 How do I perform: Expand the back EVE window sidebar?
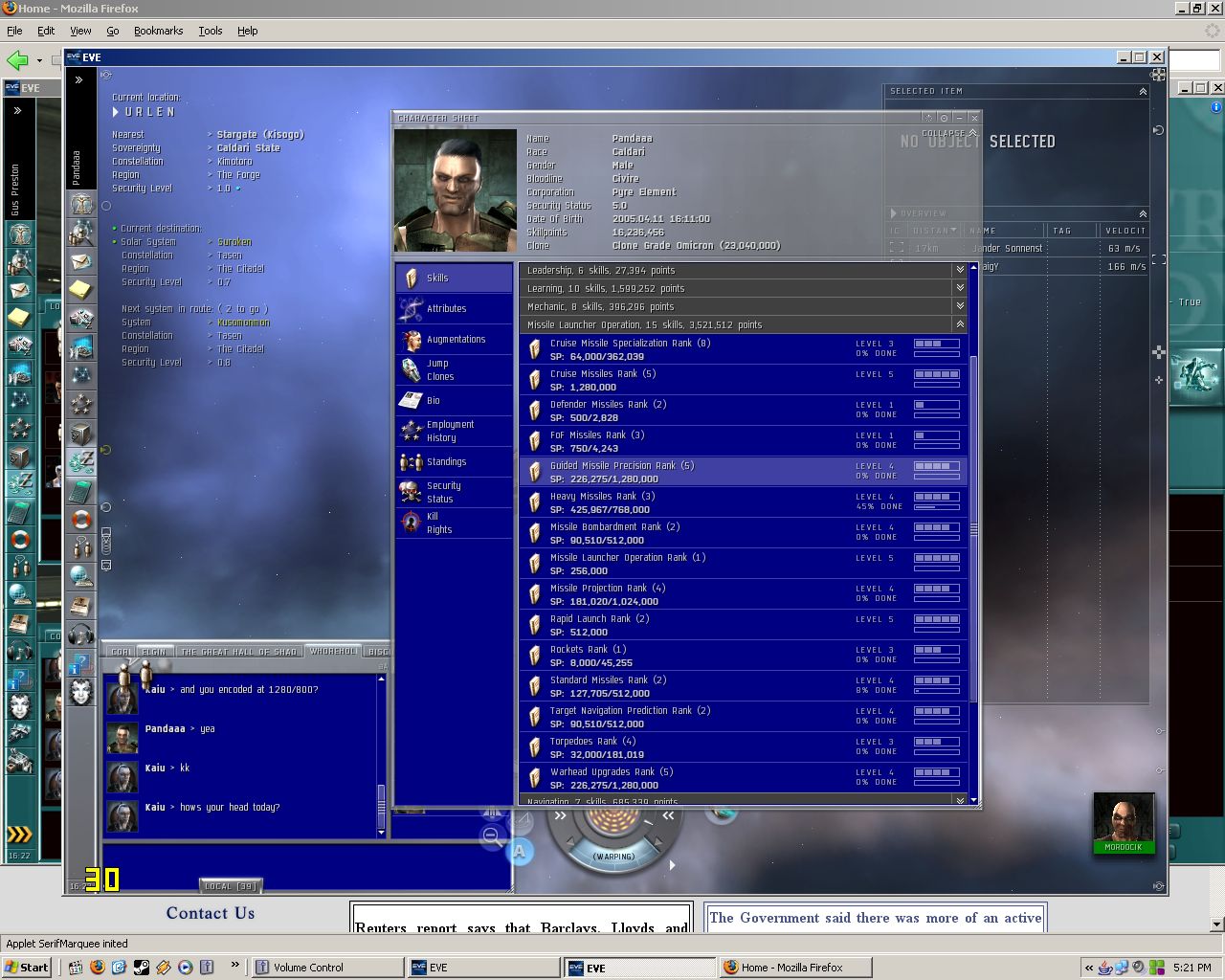(x=17, y=111)
